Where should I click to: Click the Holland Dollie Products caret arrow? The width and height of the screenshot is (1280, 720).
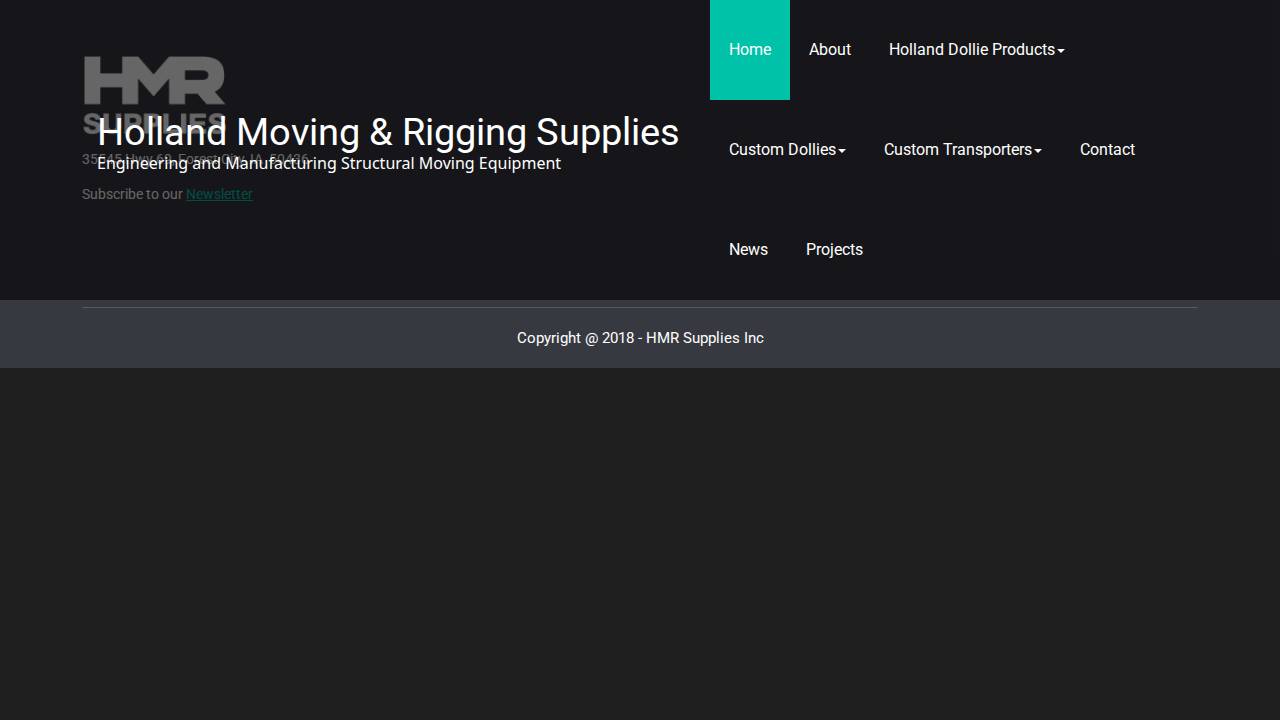[x=1062, y=50]
